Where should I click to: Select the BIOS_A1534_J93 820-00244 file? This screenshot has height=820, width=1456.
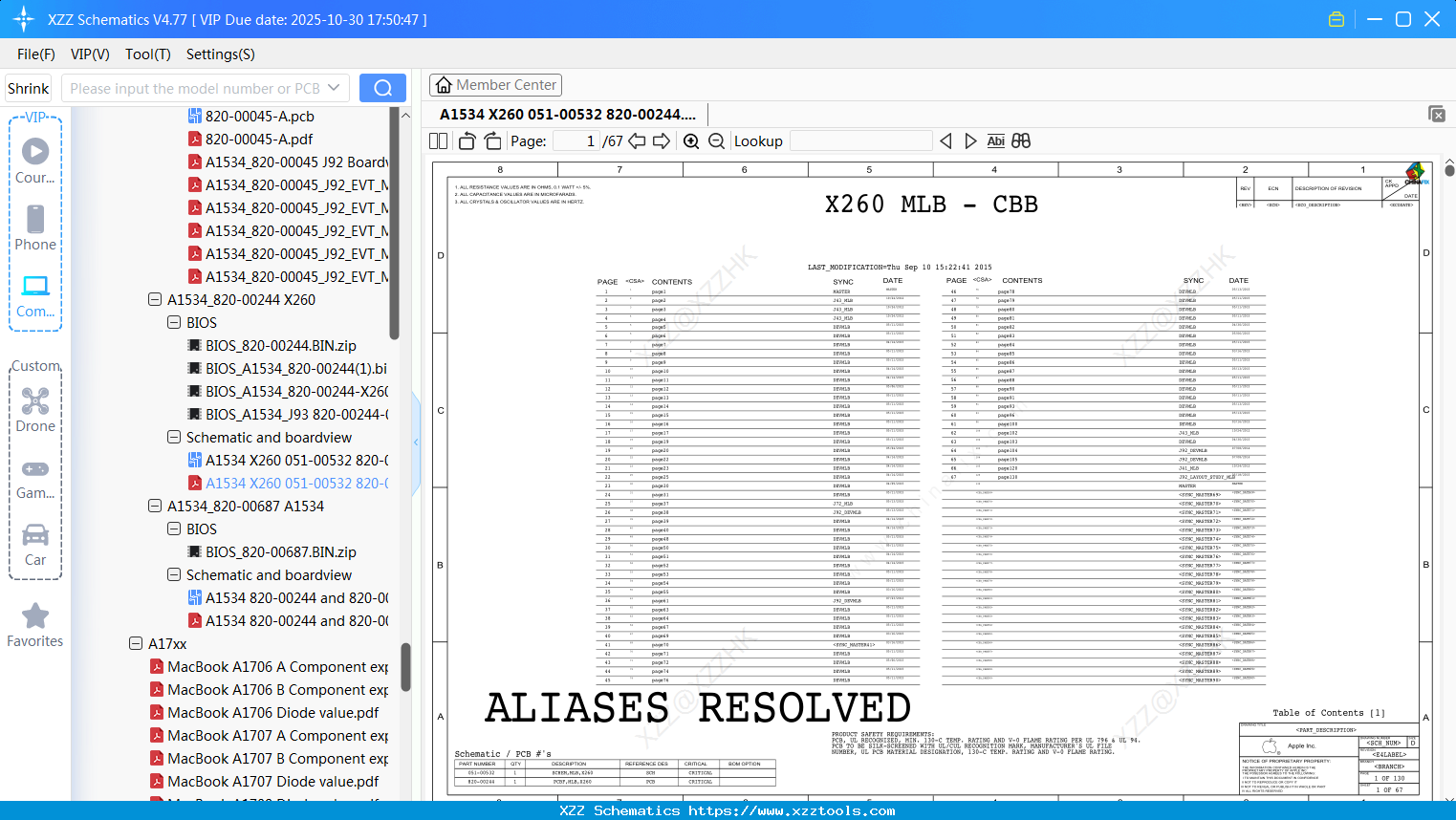(288, 415)
